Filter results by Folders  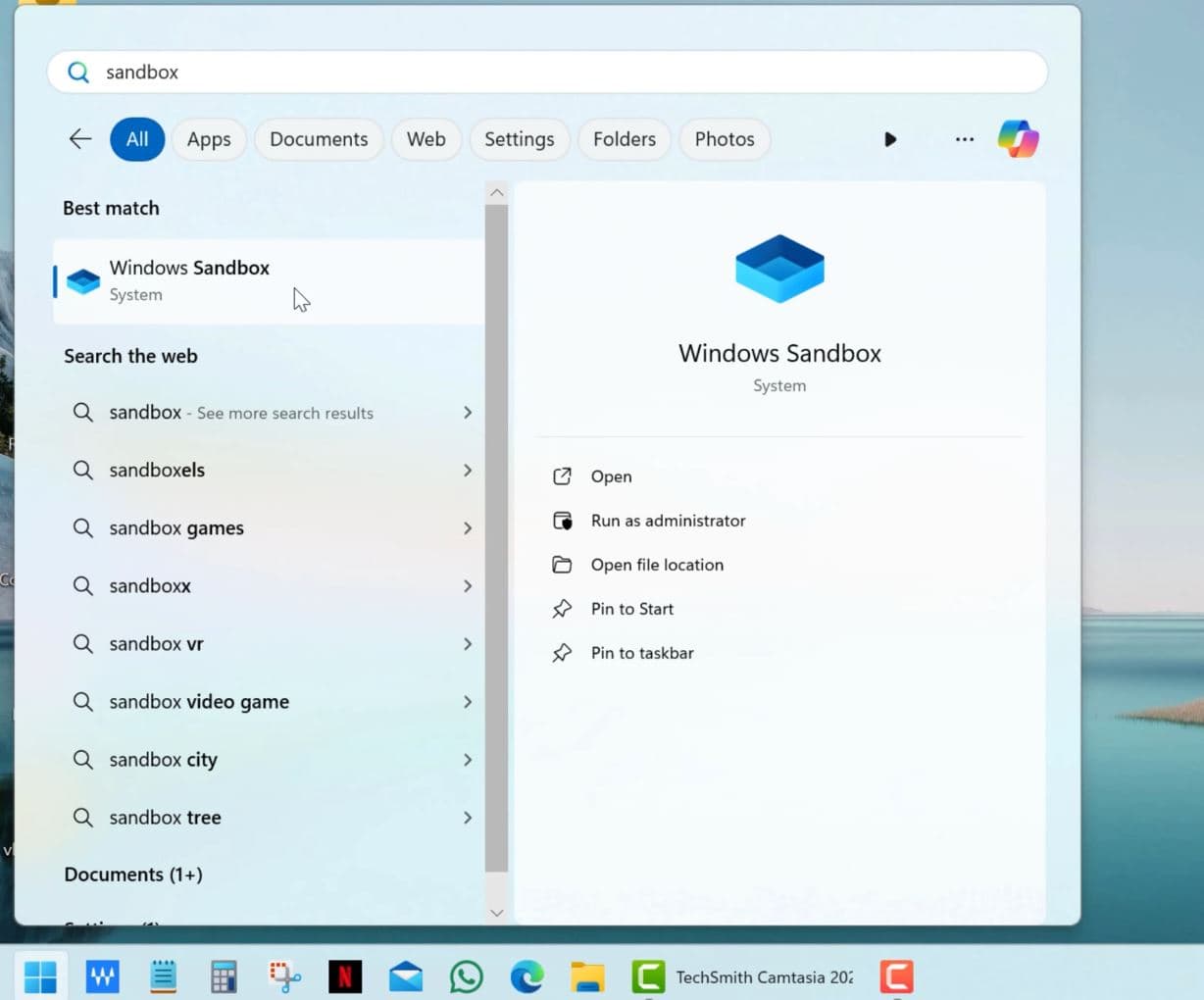point(625,139)
